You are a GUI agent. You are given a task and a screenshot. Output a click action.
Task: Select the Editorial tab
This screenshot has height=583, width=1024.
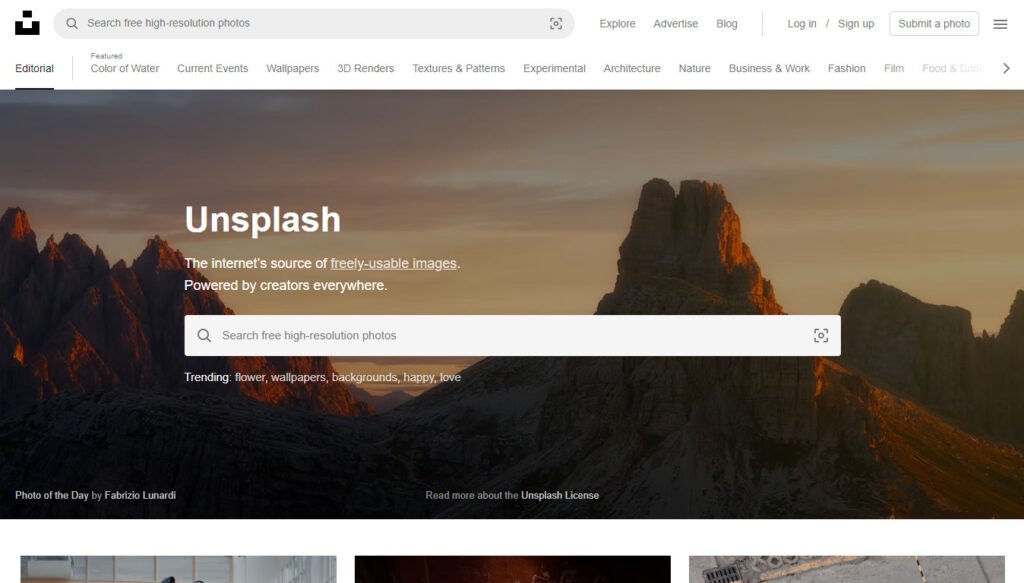35,69
